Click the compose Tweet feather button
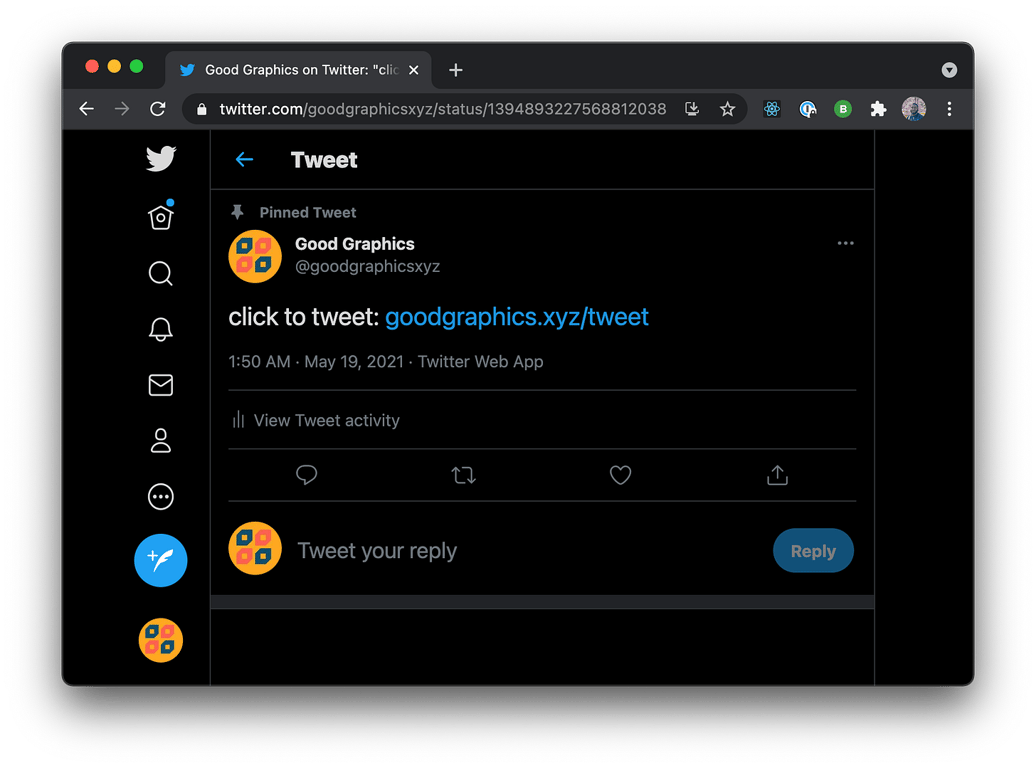 tap(161, 560)
